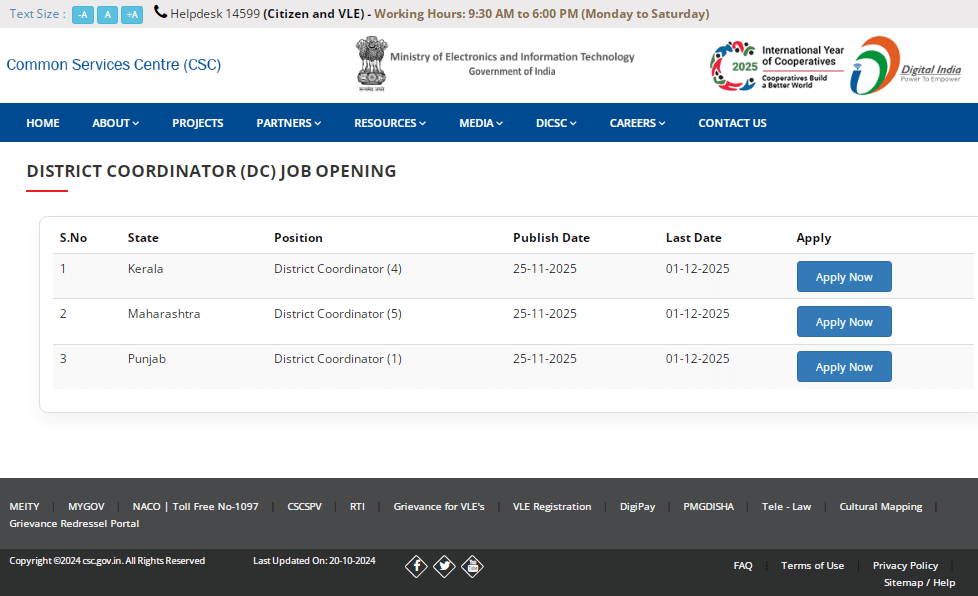The width and height of the screenshot is (978, 596).
Task: Expand the CAREERS dropdown
Action: pos(636,122)
